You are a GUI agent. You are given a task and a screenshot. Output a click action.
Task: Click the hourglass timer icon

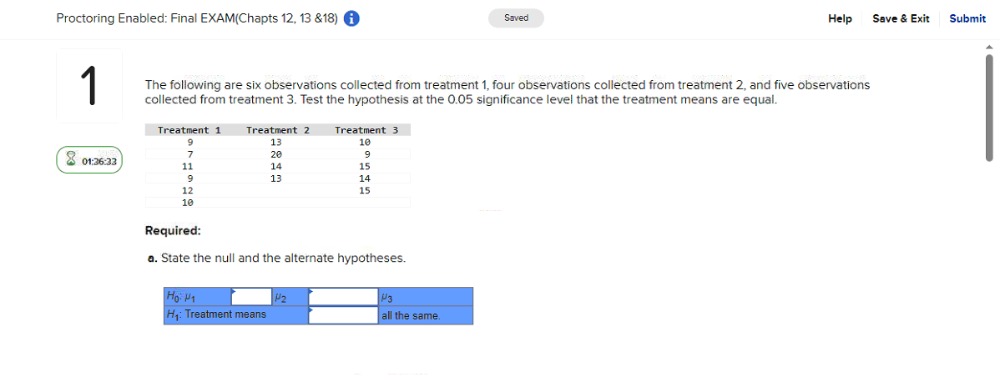[71, 161]
